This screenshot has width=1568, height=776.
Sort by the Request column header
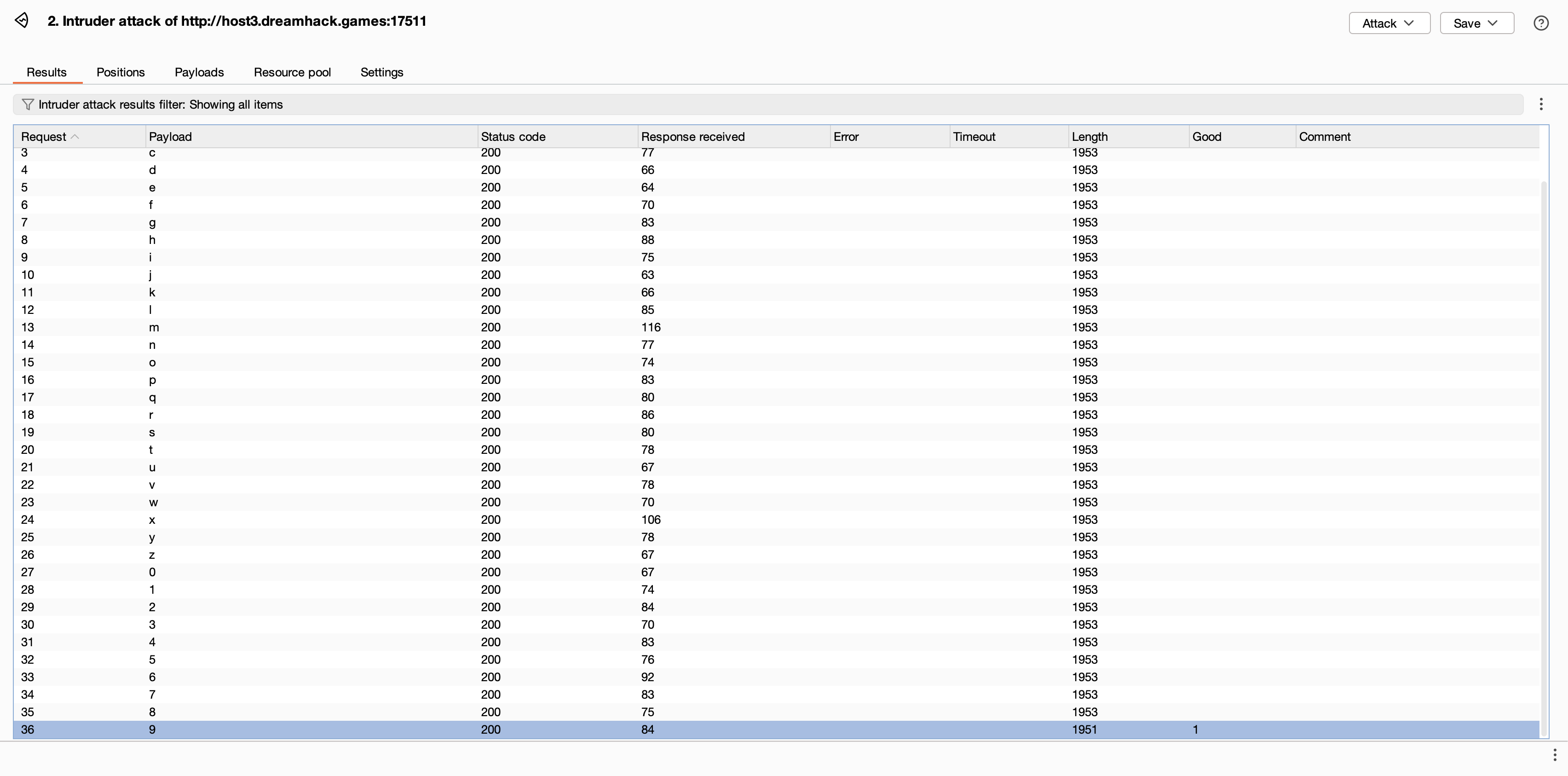pos(80,136)
